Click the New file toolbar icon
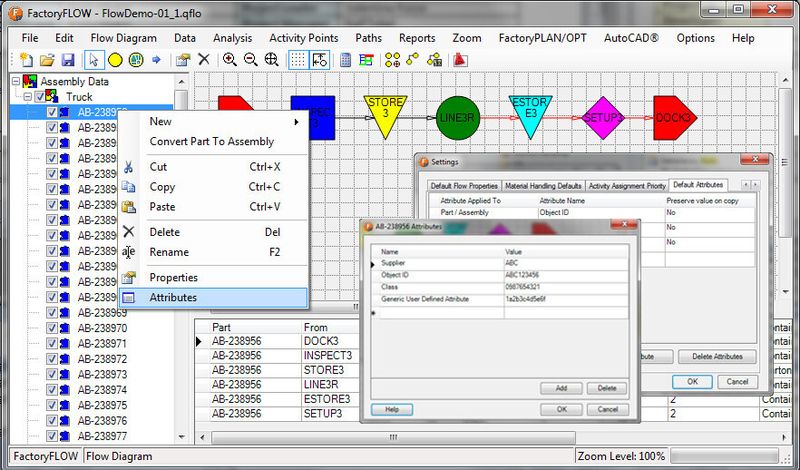Viewport: 800px width, 470px height. point(27,60)
